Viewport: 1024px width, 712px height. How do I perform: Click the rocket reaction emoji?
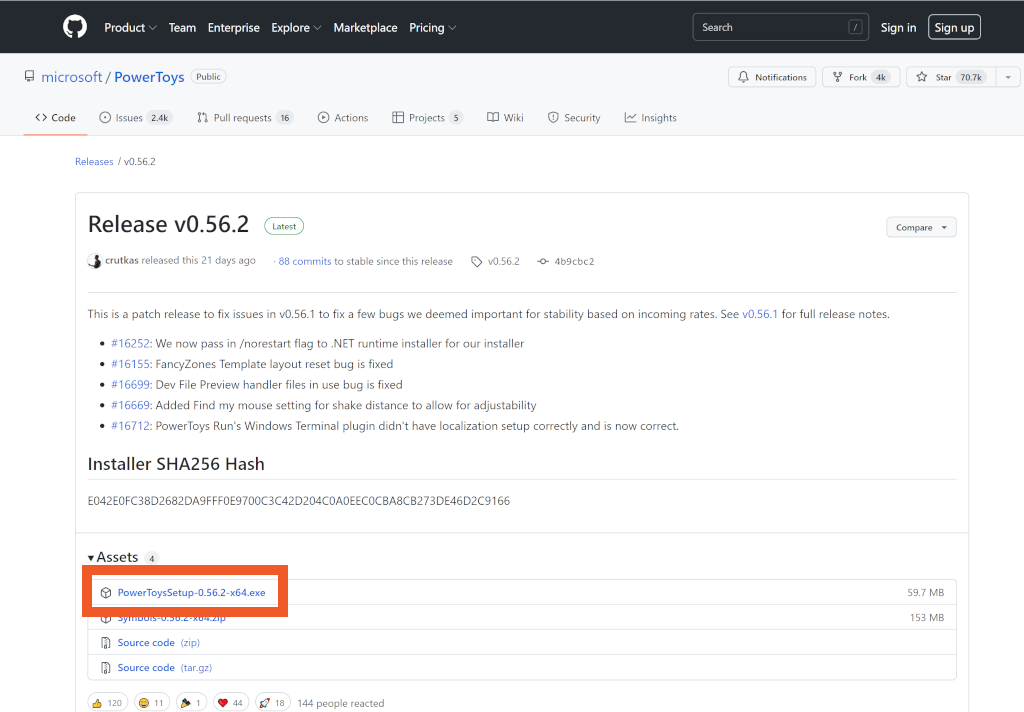click(x=265, y=703)
